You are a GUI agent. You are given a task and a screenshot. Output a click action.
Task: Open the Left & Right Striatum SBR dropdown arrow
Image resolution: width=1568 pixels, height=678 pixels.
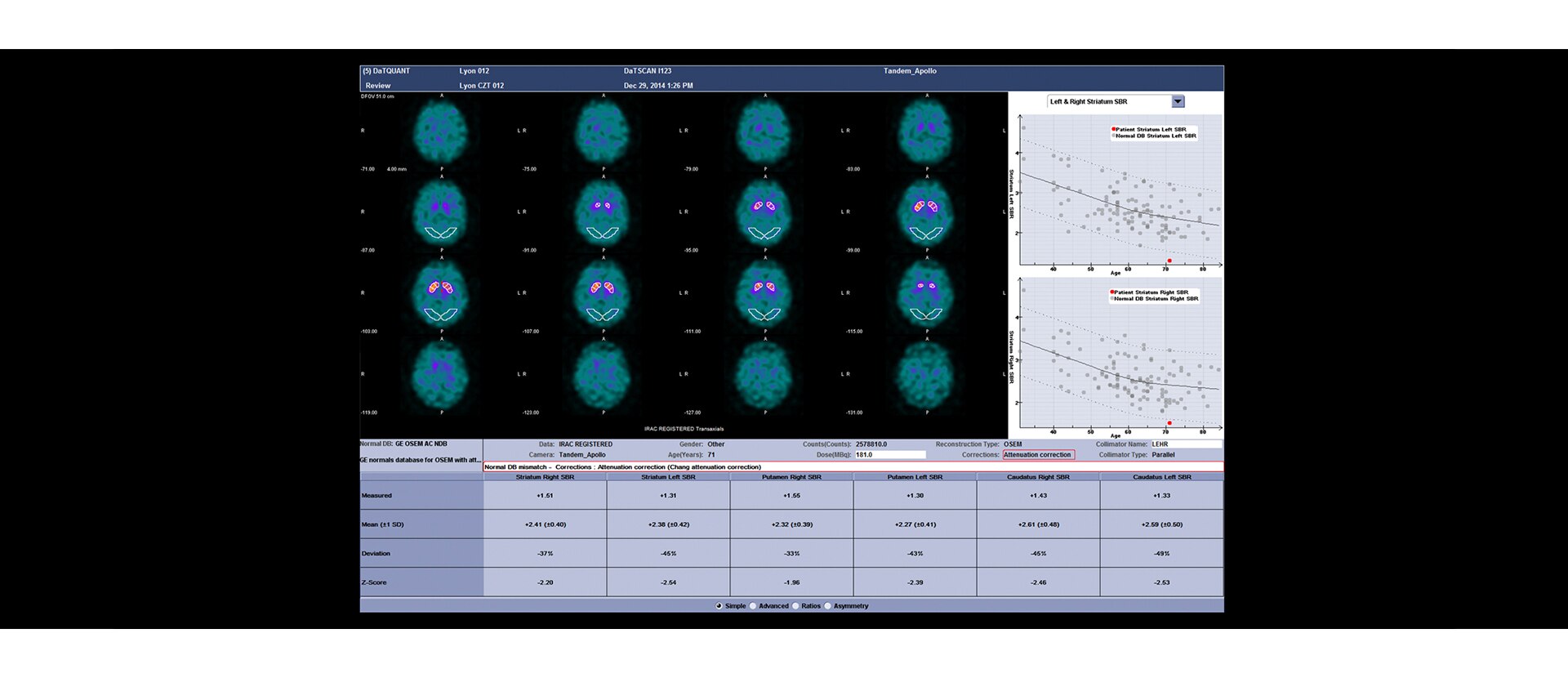coord(1178,102)
